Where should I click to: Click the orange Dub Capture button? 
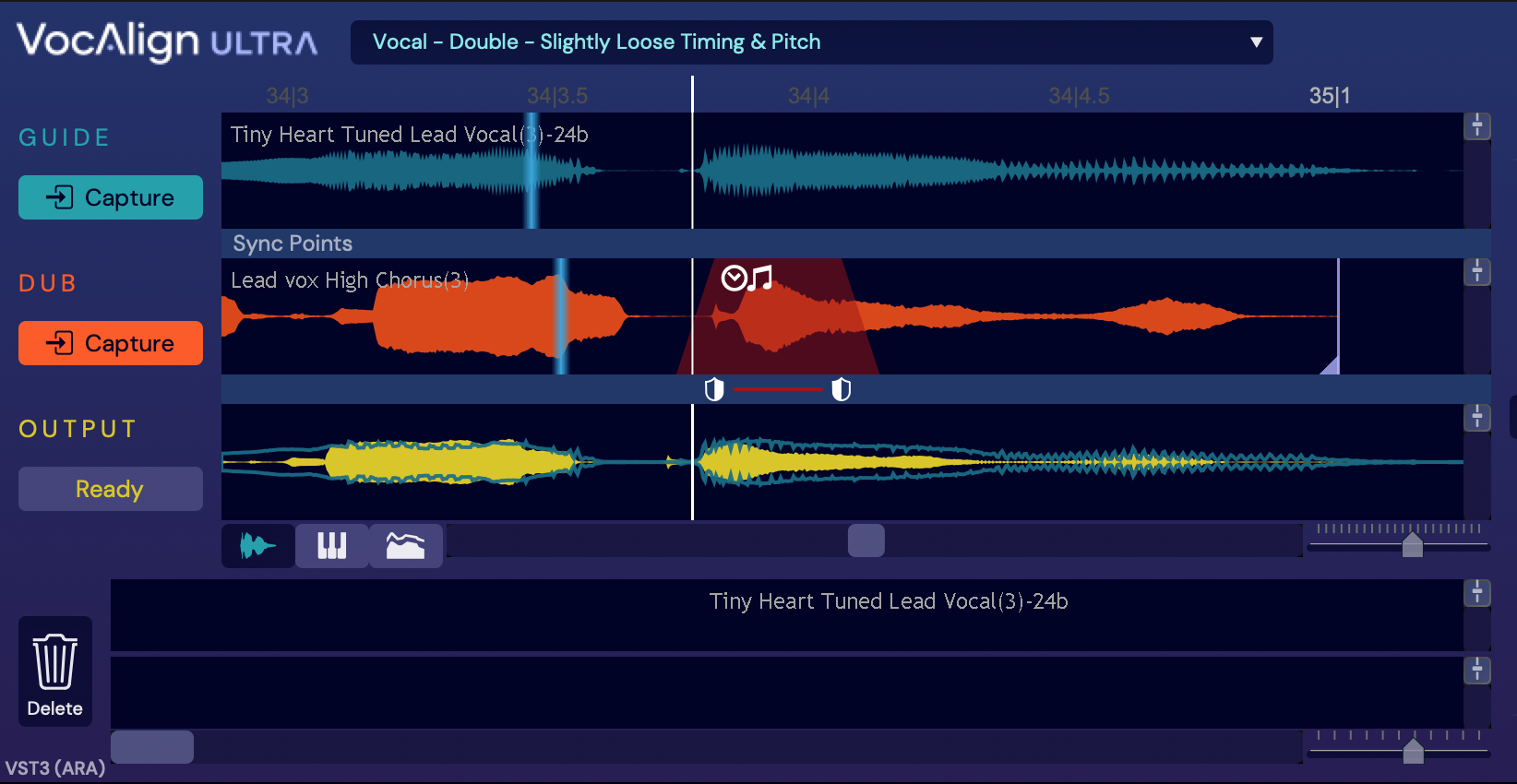click(111, 343)
